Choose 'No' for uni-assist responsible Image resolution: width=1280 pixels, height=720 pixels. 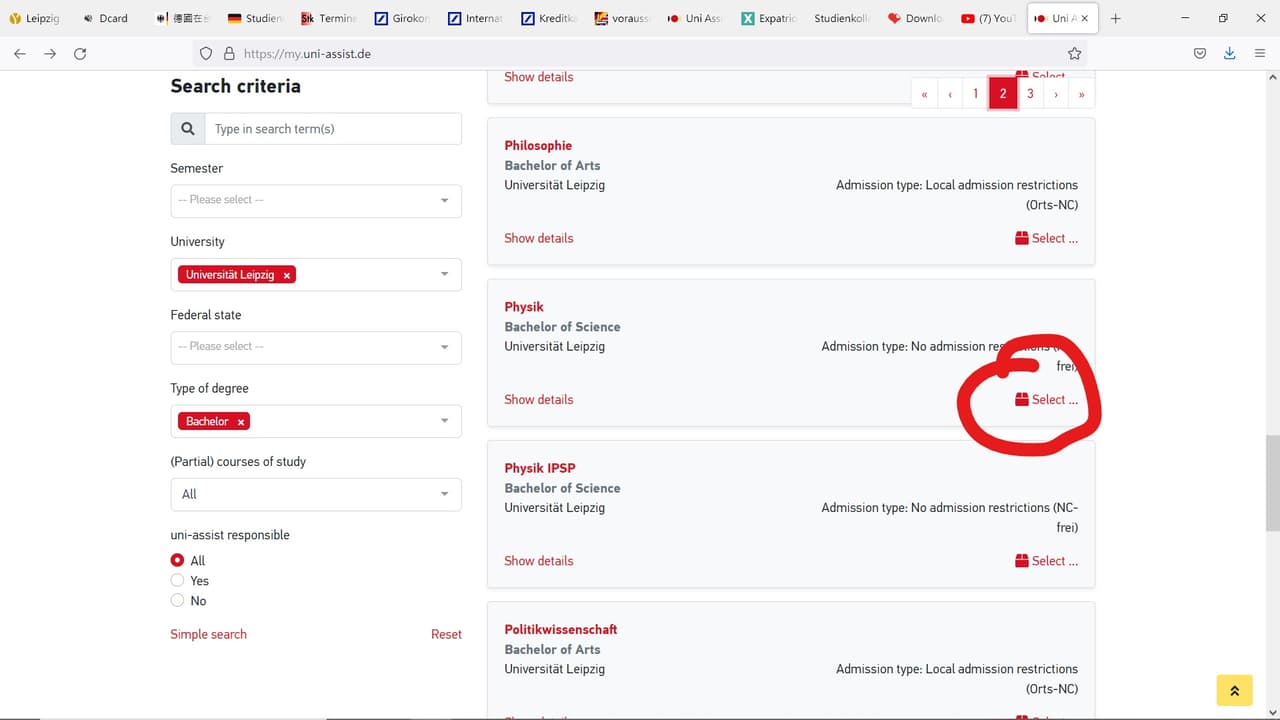(177, 601)
